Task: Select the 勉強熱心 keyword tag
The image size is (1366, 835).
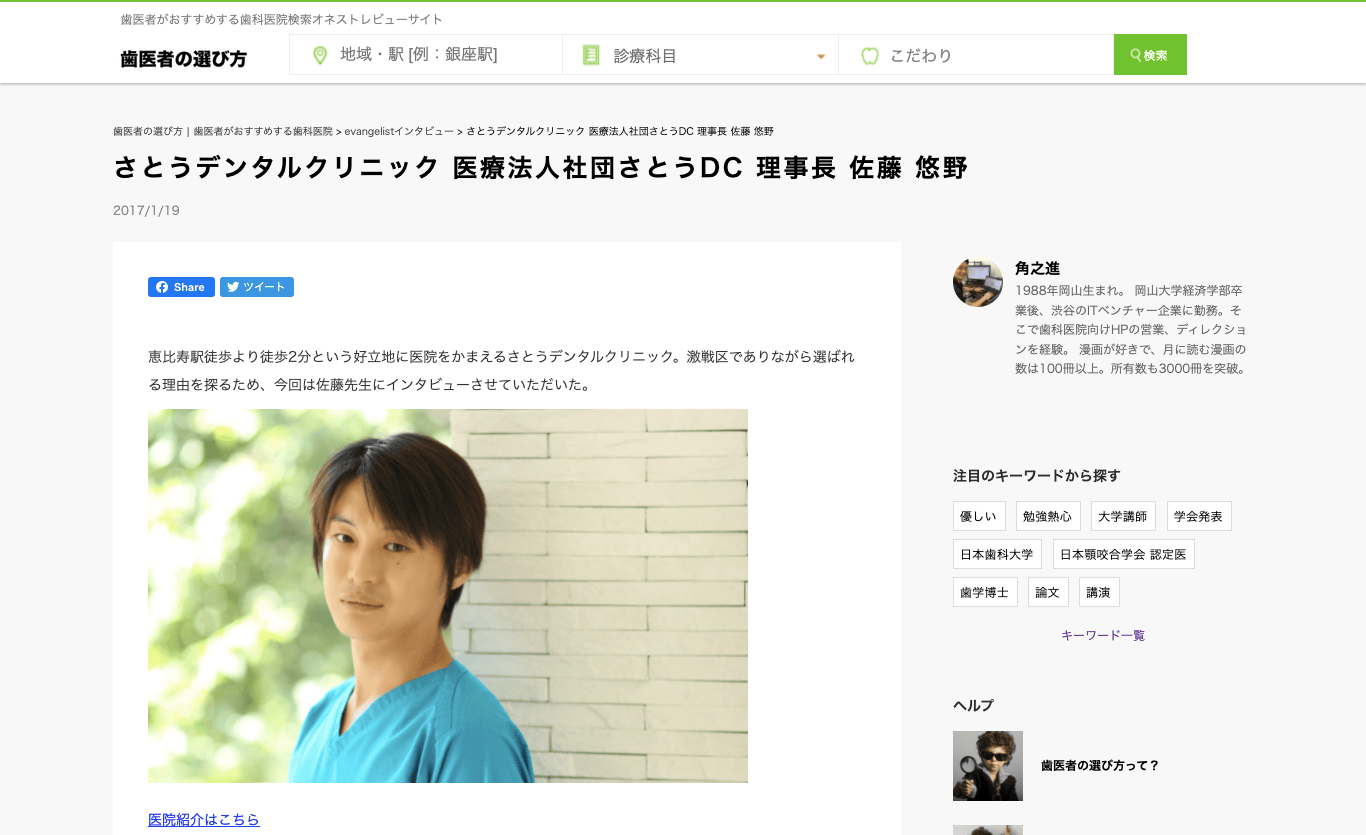Action: (1048, 516)
